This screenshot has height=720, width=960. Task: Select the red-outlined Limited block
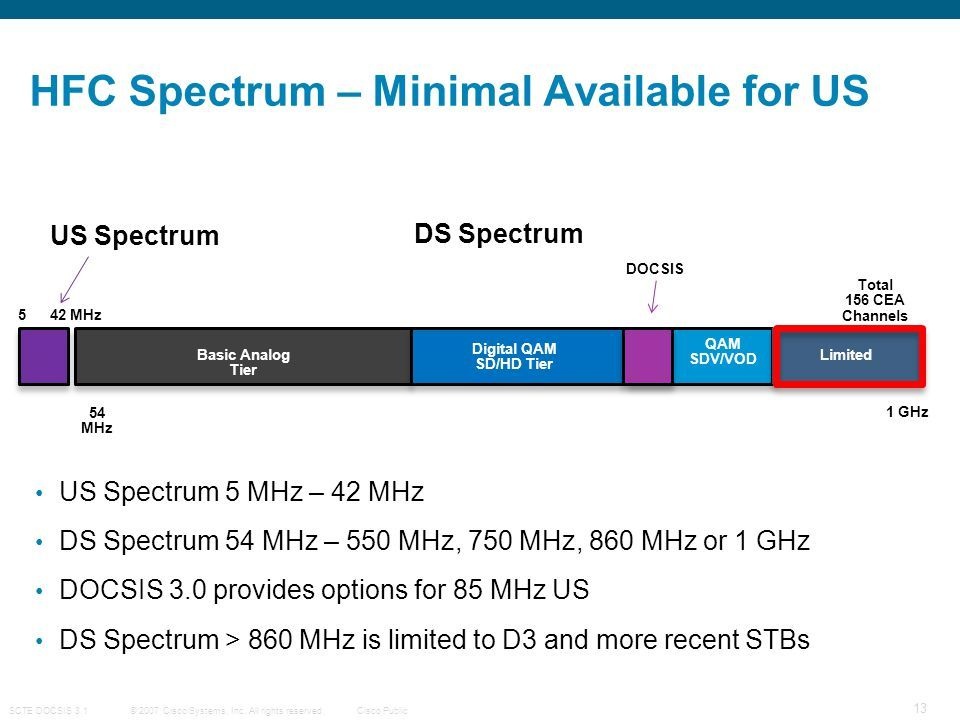(848, 355)
